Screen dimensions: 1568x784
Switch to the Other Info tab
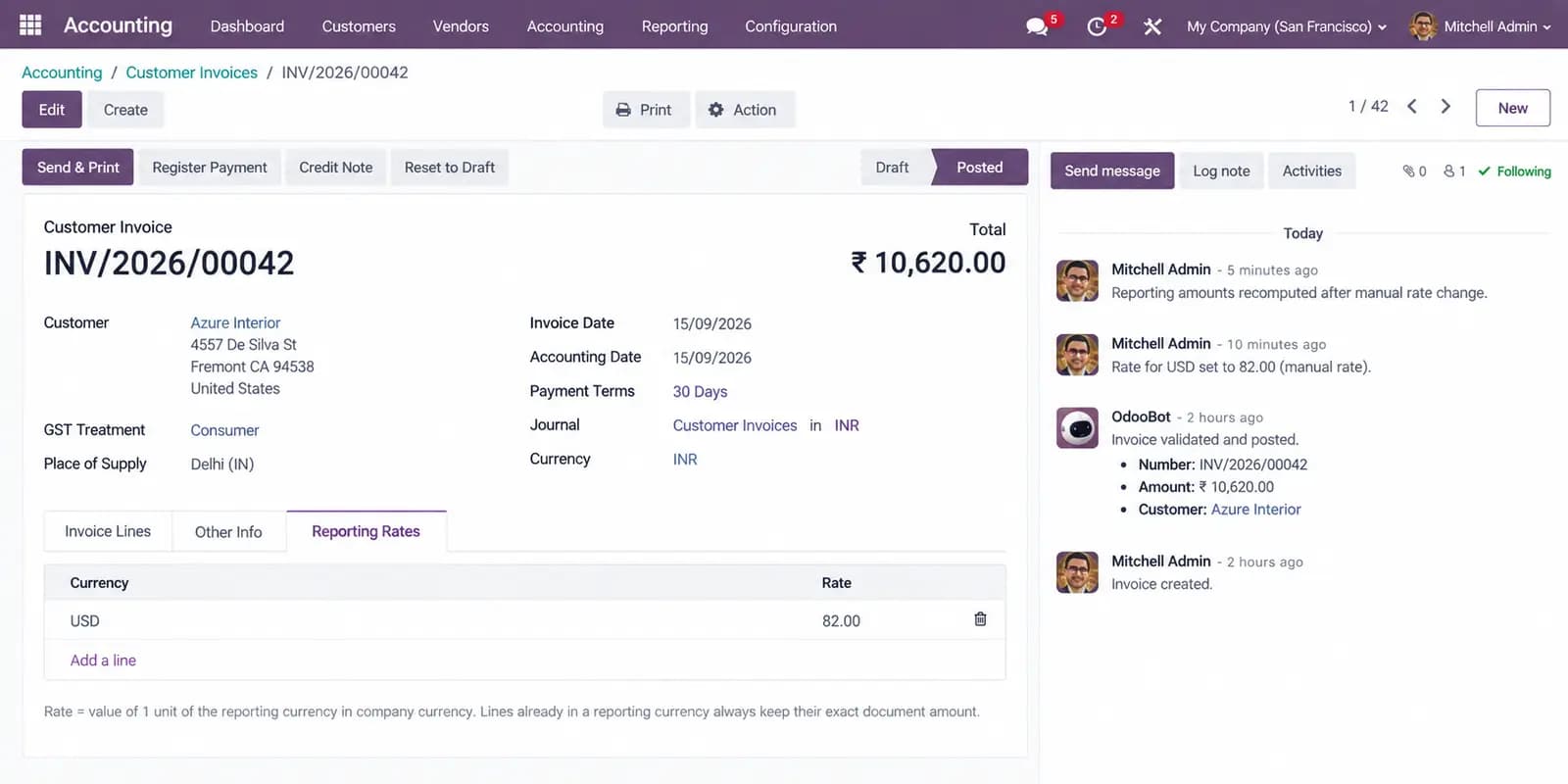(228, 531)
